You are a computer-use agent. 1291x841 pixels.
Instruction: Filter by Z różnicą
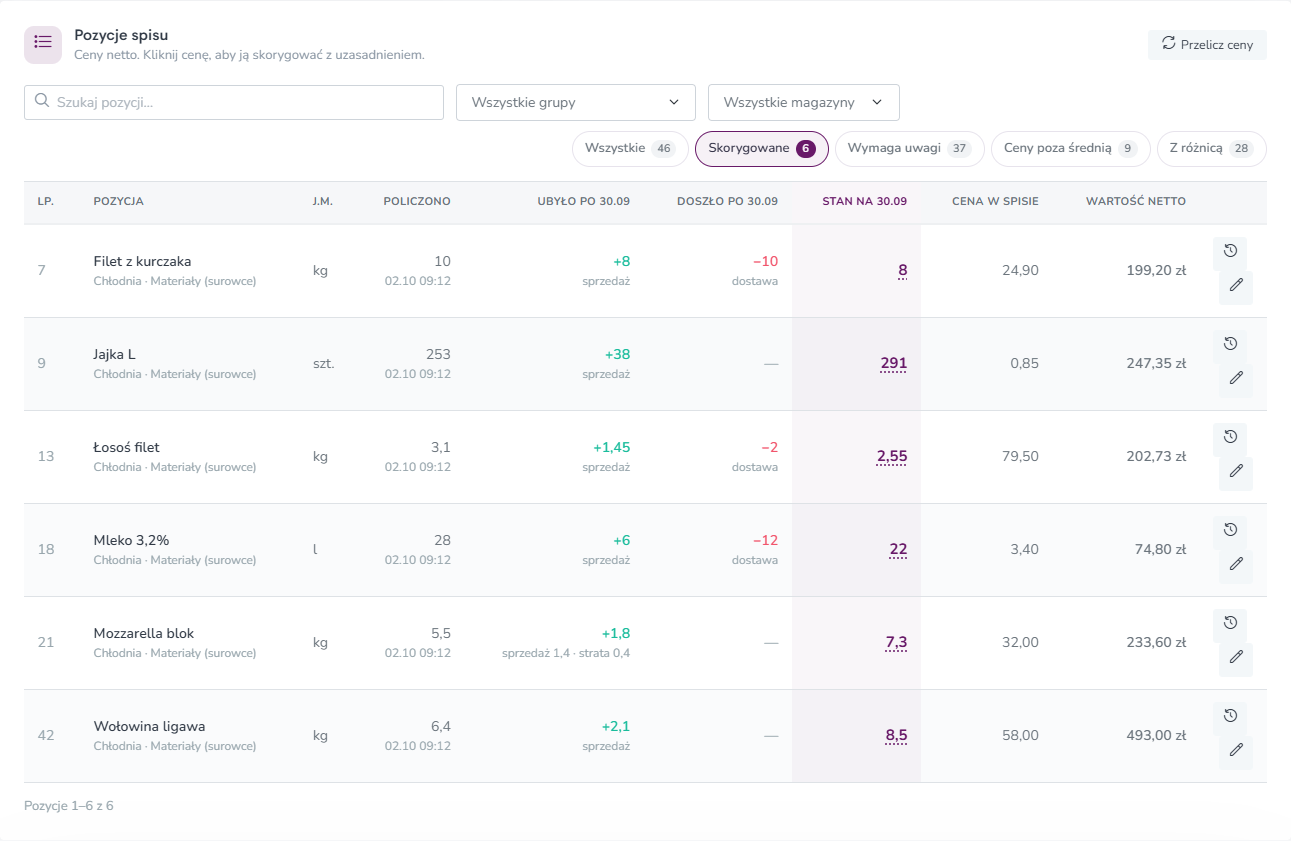click(1212, 149)
